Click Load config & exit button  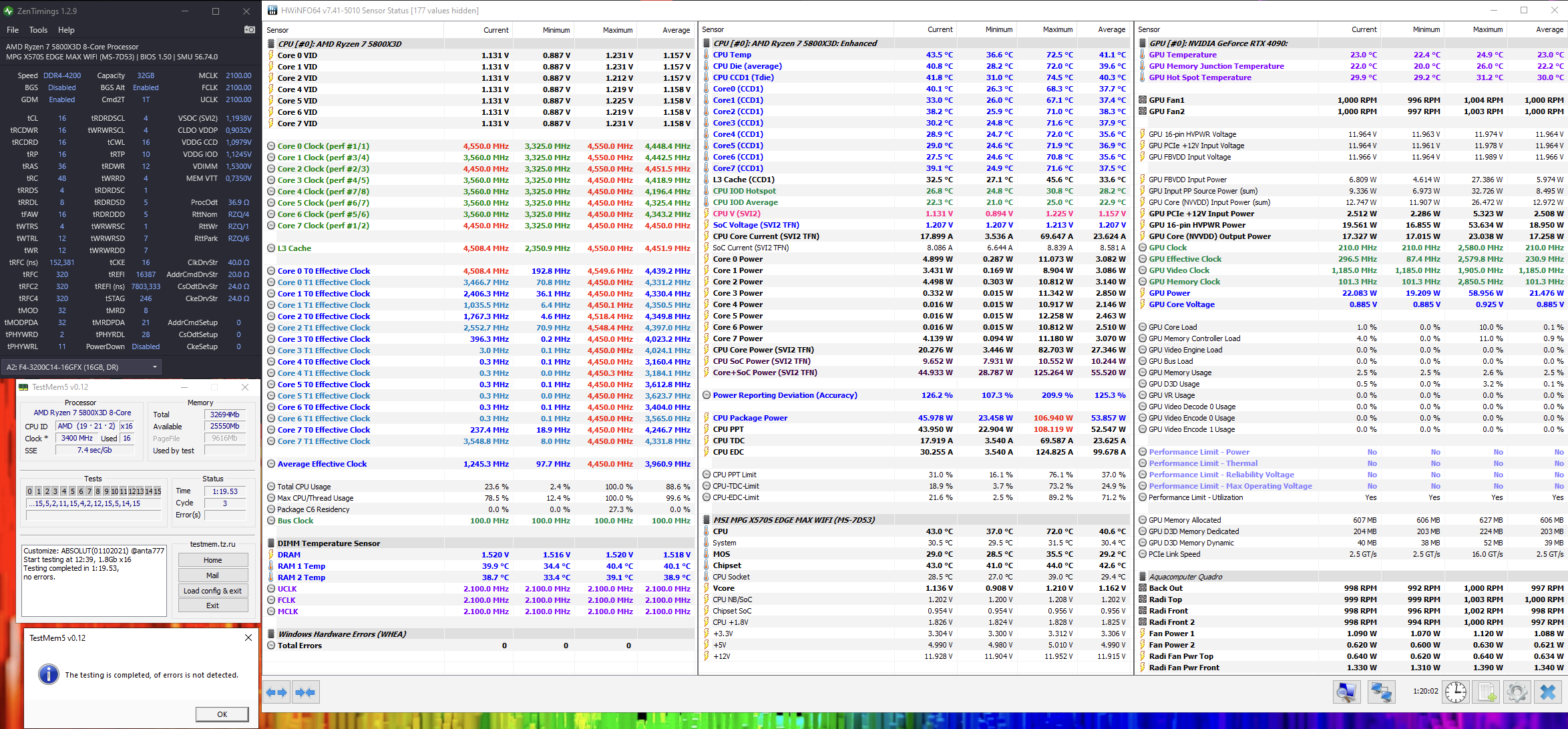tap(212, 591)
